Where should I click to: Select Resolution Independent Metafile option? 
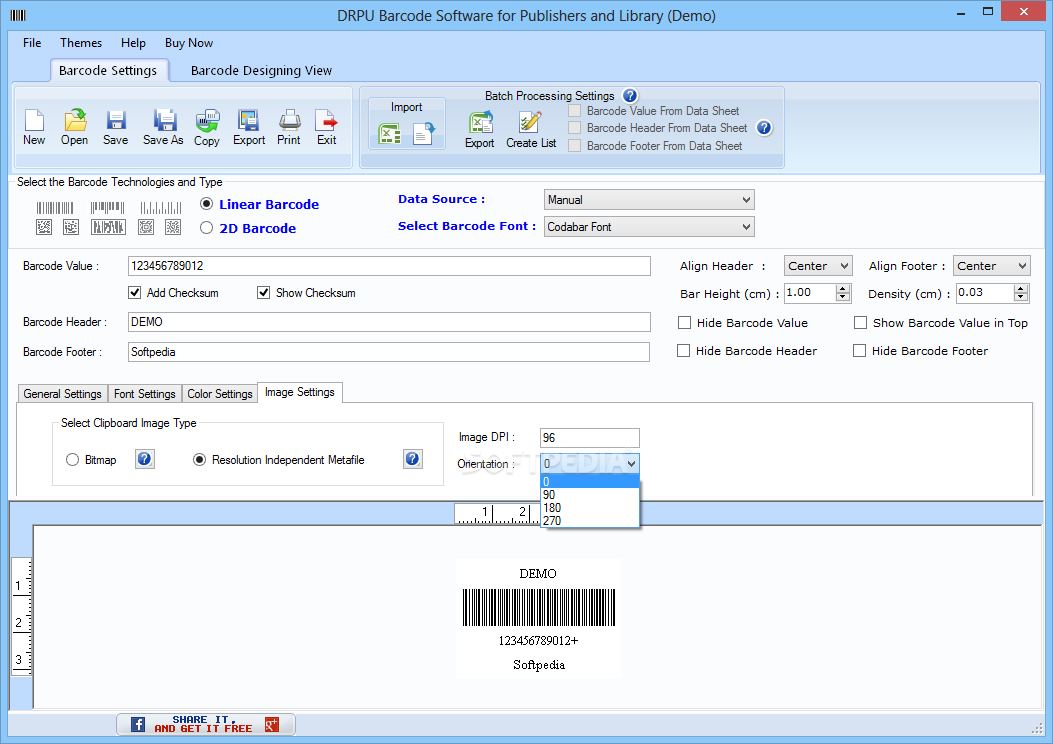(199, 460)
